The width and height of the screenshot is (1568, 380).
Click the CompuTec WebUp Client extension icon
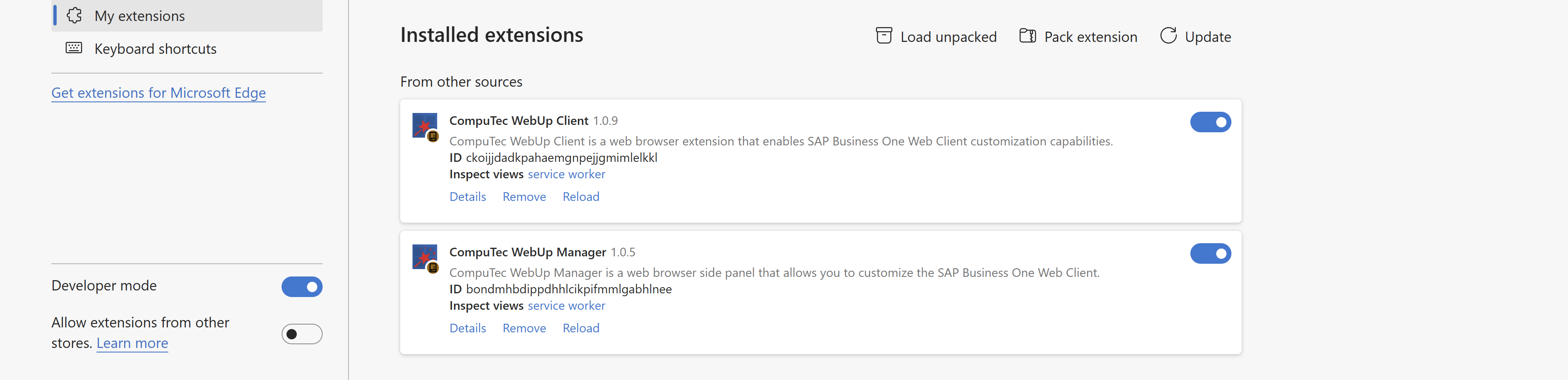pyautogui.click(x=425, y=126)
